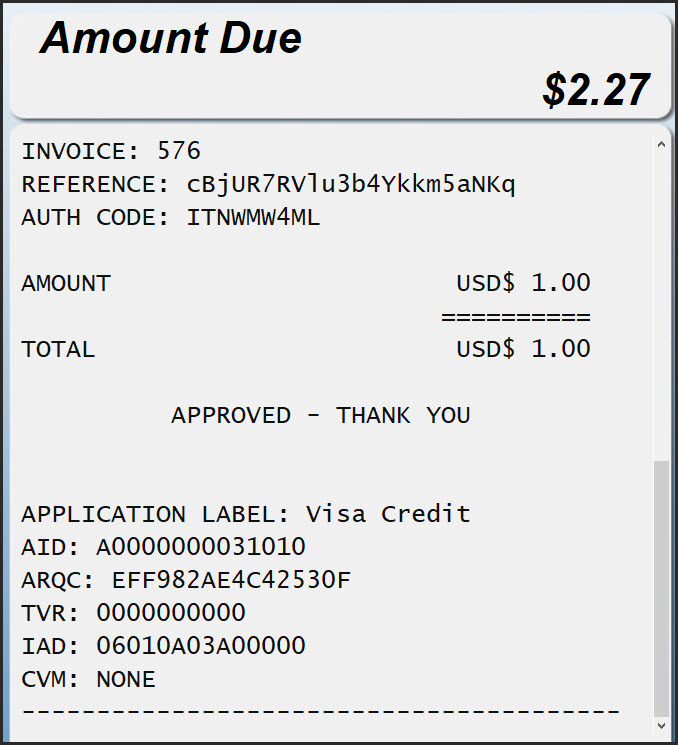Click the IAD 06010A03A00000 line
678x745 pixels.
164,646
